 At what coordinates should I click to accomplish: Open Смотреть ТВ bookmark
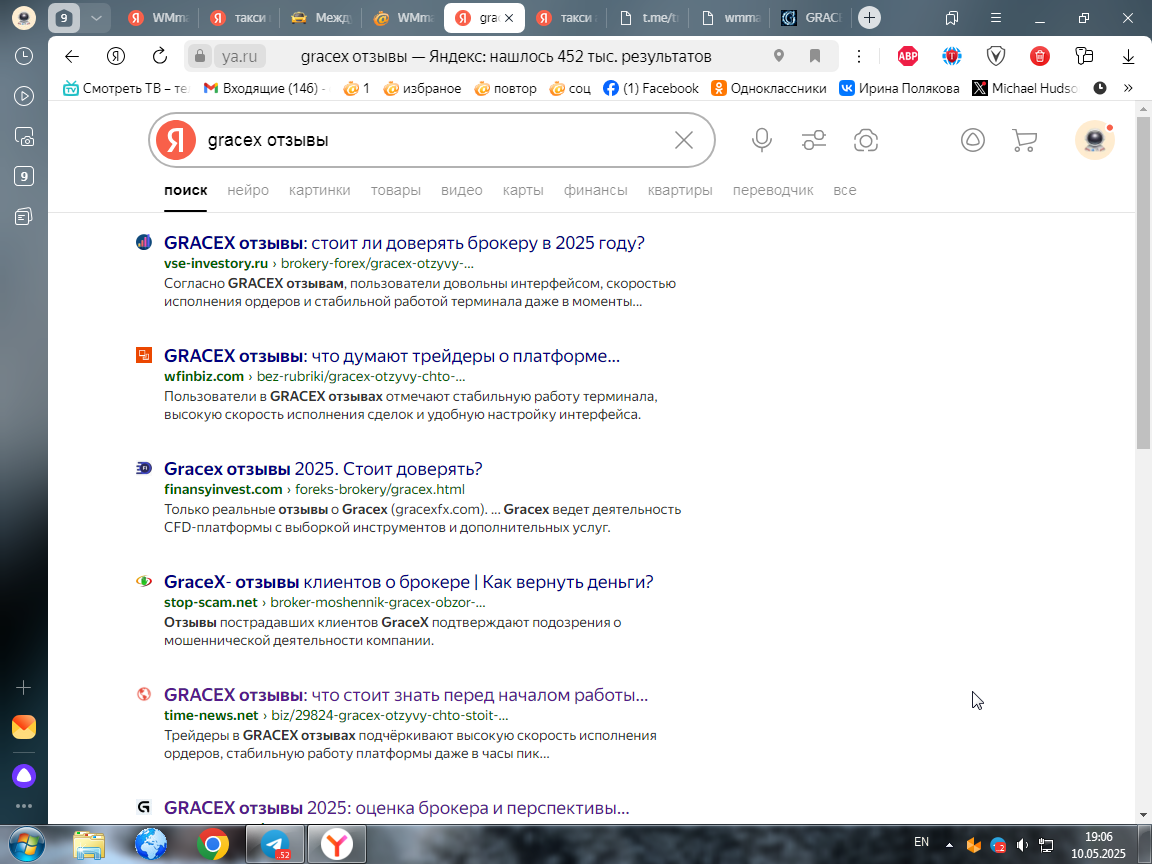click(x=126, y=88)
